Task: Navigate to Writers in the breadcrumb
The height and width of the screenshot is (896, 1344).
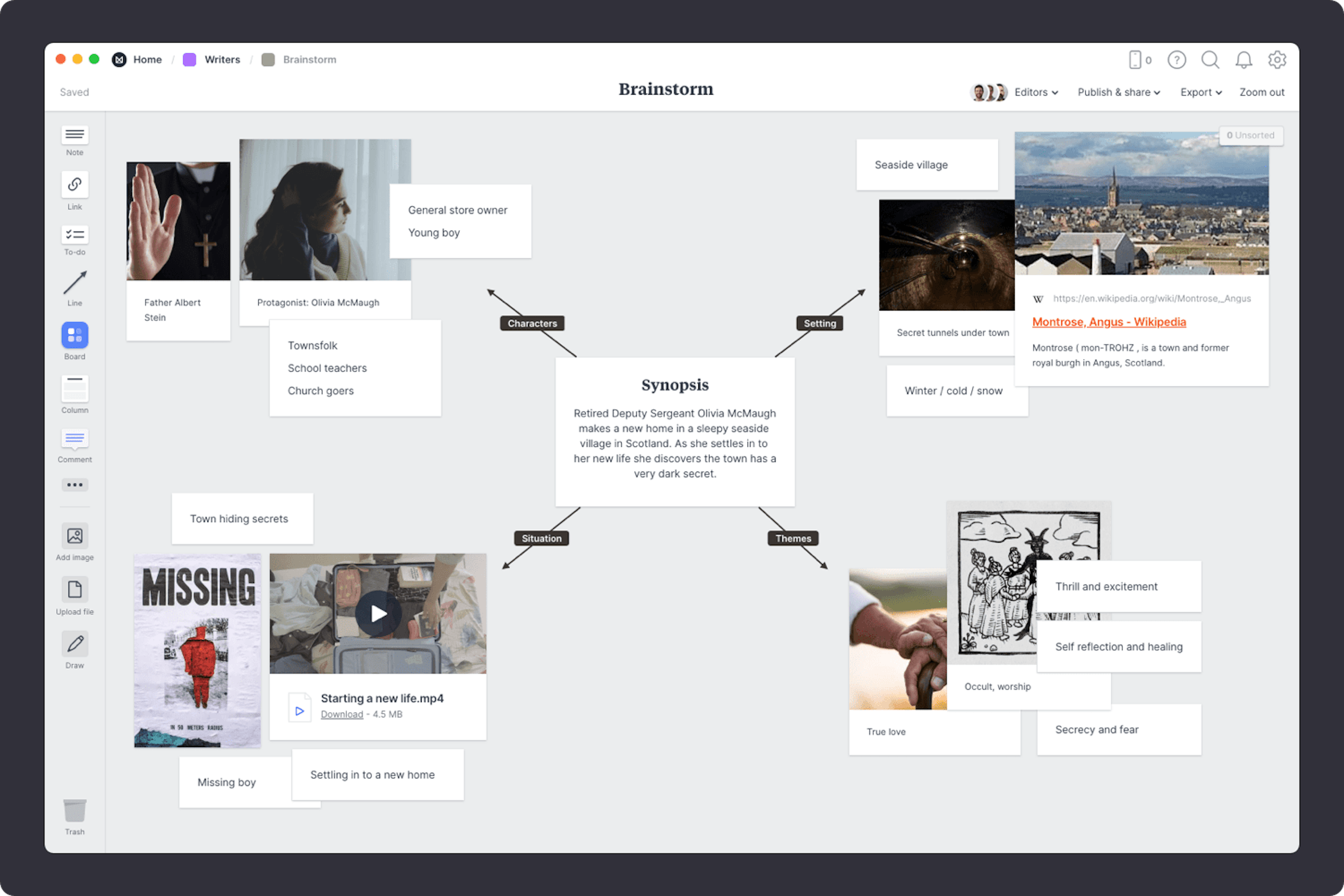Action: [x=222, y=59]
